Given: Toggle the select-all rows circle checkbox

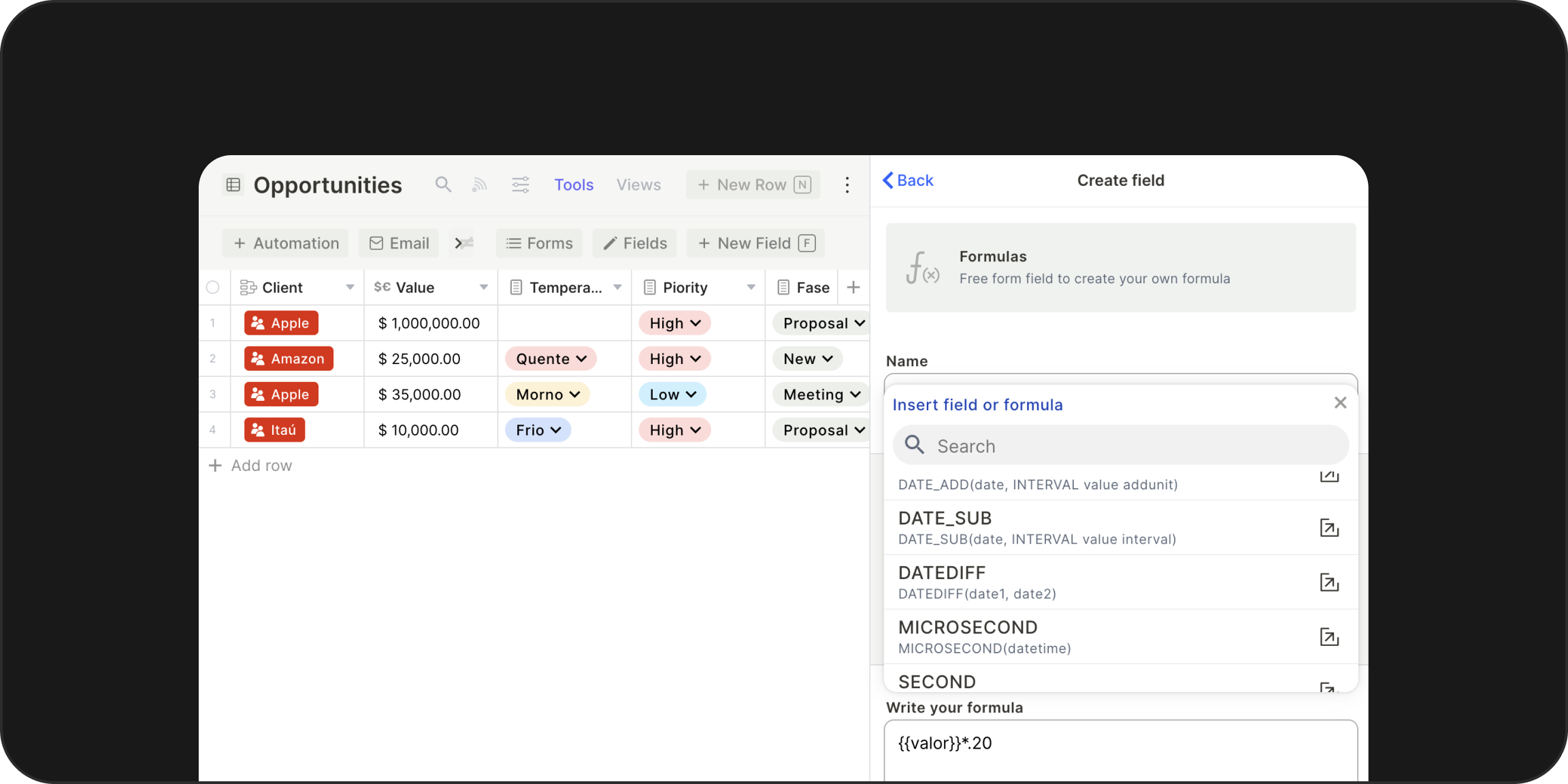Looking at the screenshot, I should point(213,287).
